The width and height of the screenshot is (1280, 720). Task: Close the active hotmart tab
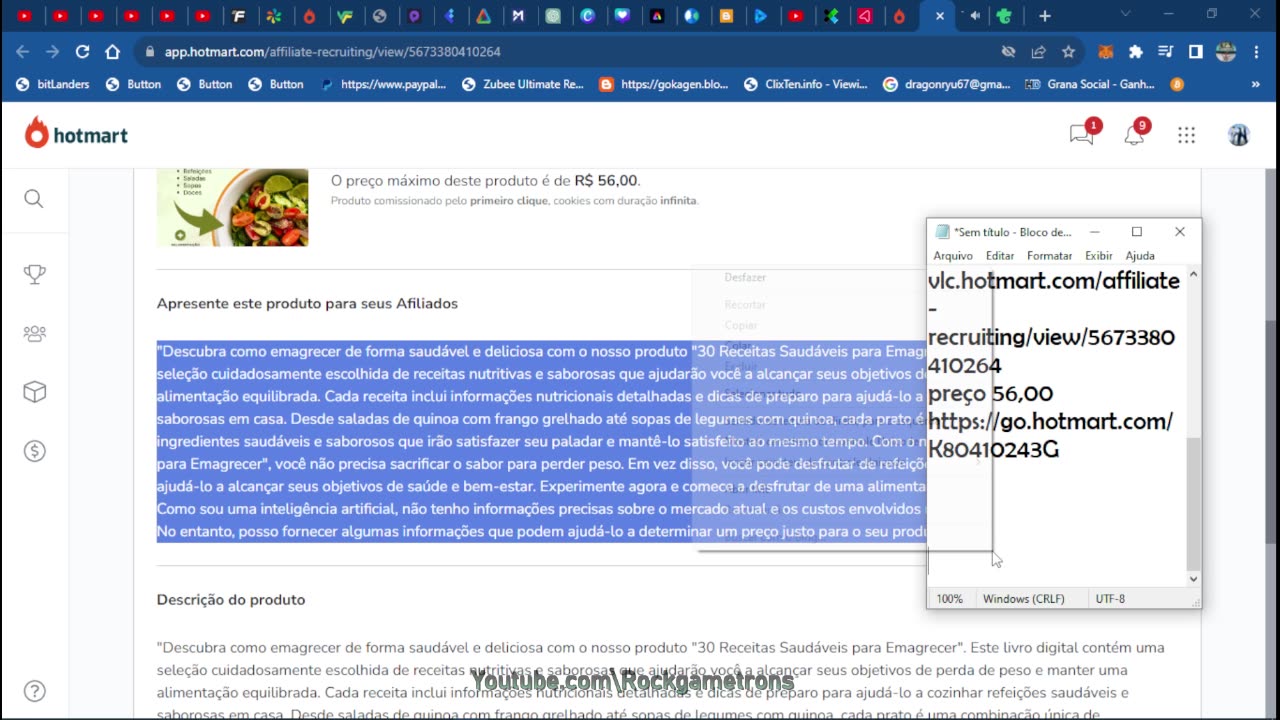coord(939,16)
